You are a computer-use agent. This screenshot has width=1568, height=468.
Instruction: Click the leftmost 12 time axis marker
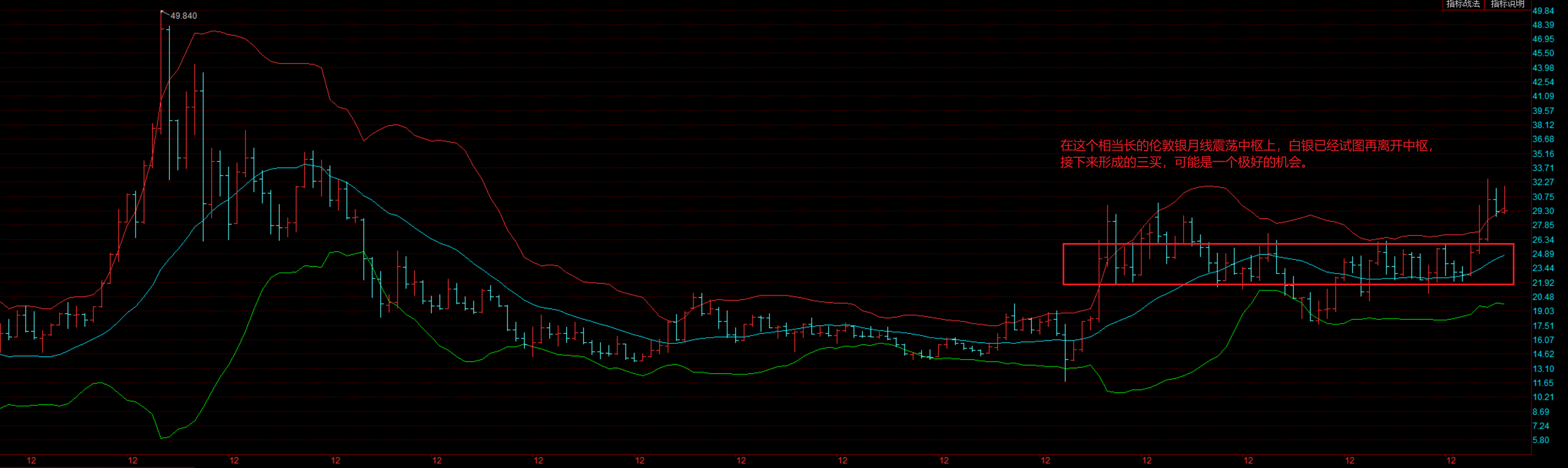point(32,461)
